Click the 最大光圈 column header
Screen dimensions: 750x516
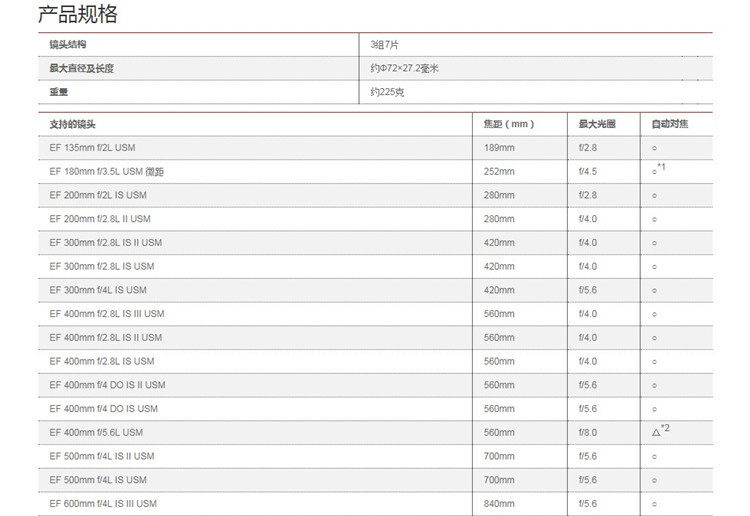597,124
